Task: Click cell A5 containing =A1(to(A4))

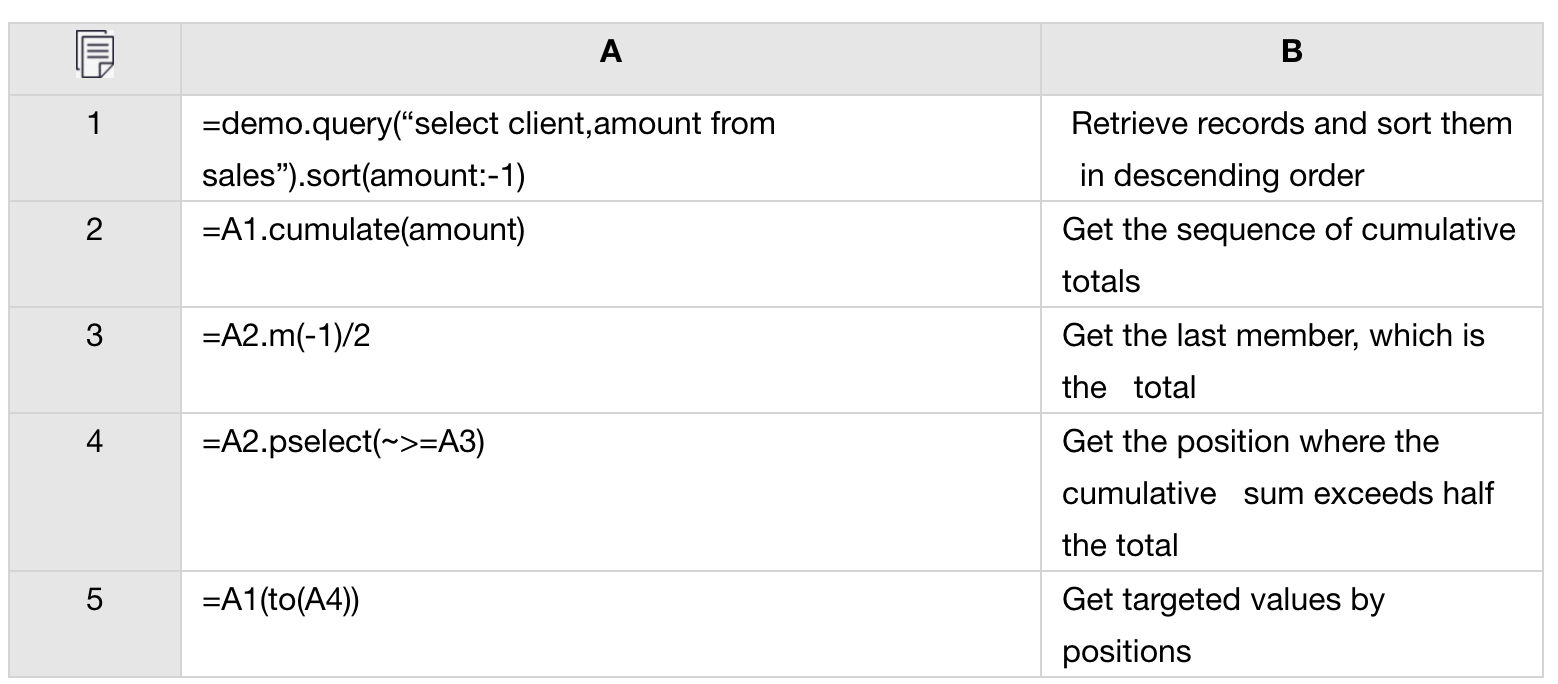Action: pos(280,599)
